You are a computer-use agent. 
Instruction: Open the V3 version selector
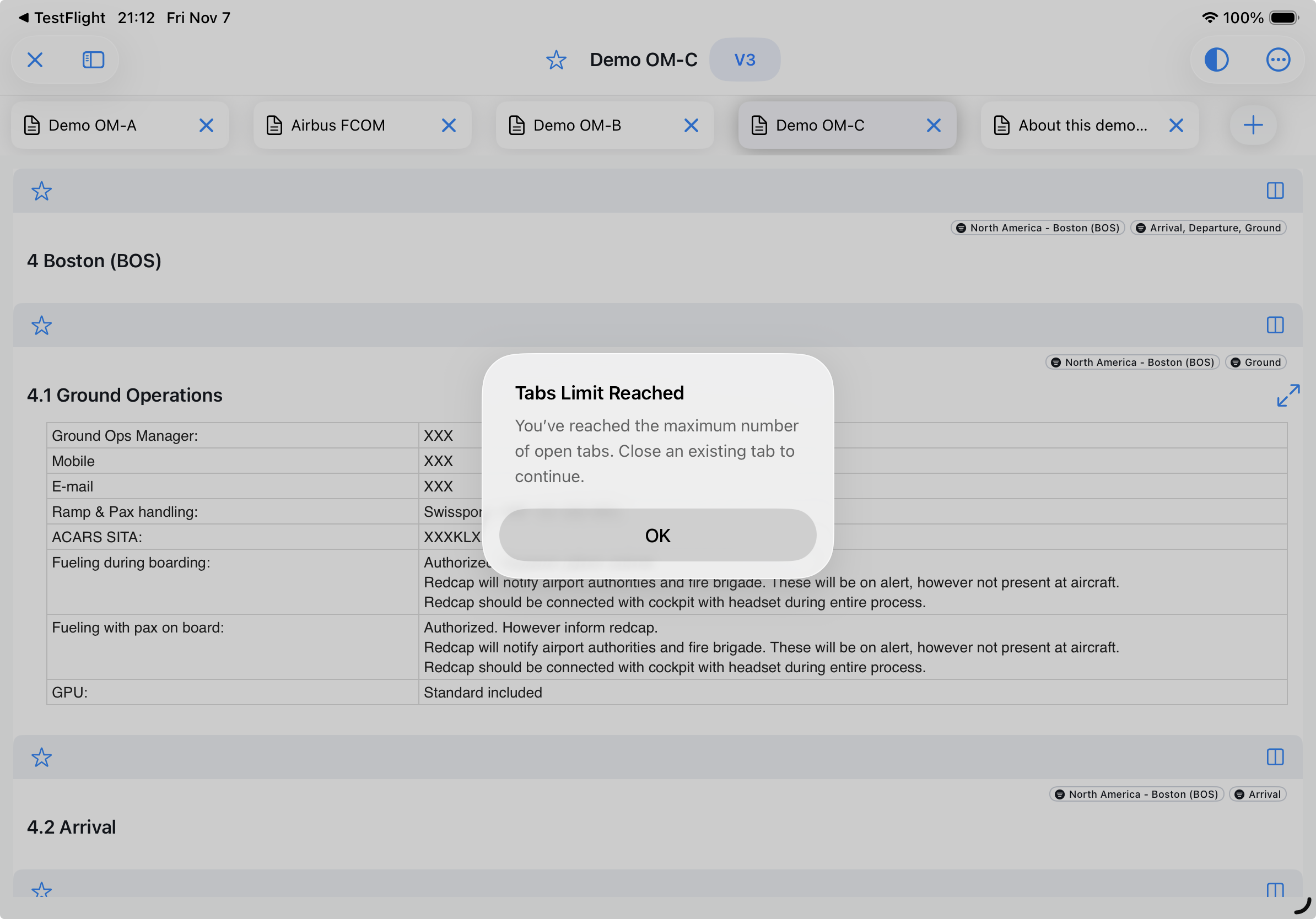tap(744, 60)
